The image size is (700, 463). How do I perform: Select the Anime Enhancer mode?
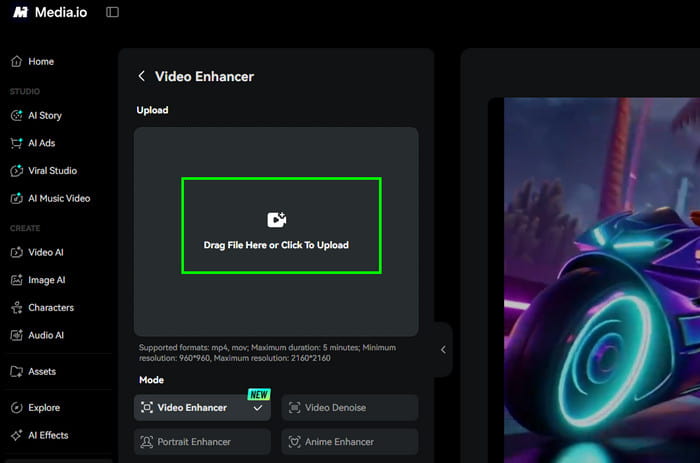click(x=350, y=442)
